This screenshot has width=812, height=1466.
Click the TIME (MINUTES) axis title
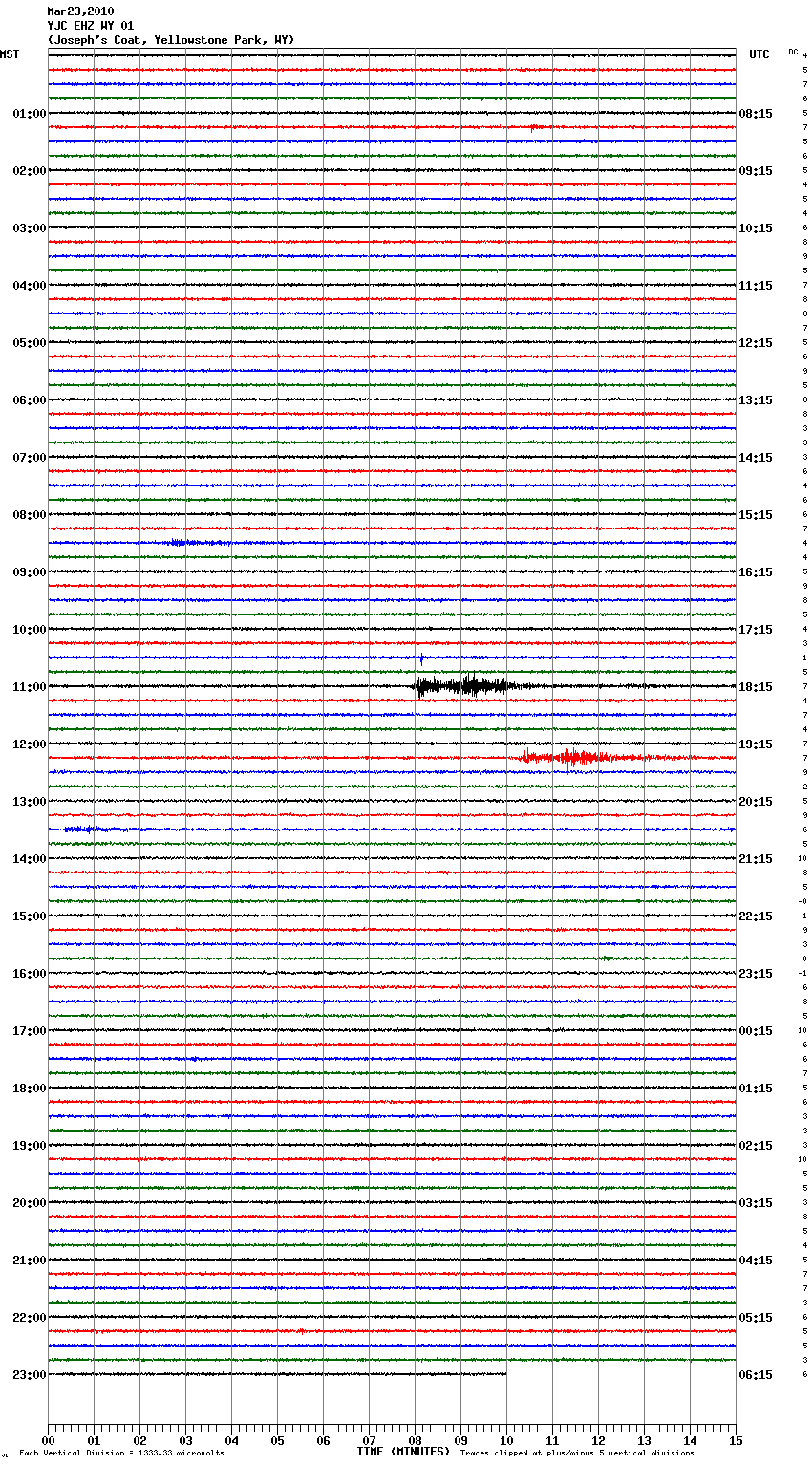point(403,1452)
